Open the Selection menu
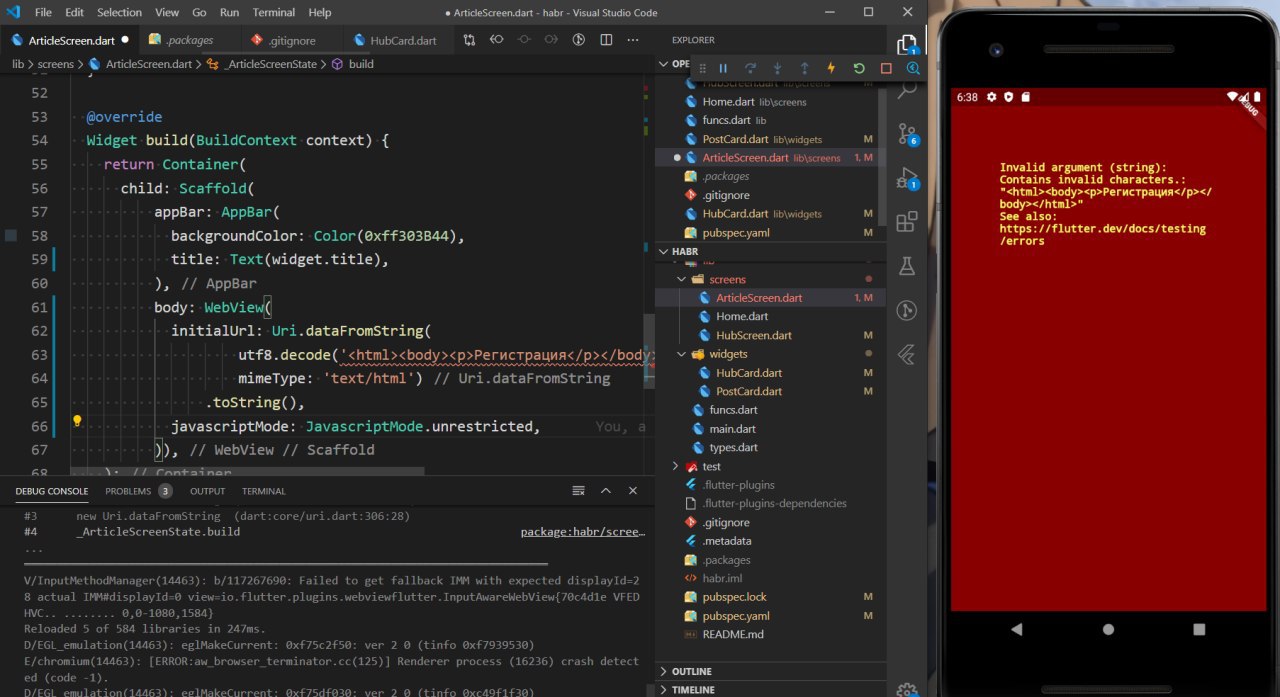This screenshot has width=1280, height=697. coord(119,13)
